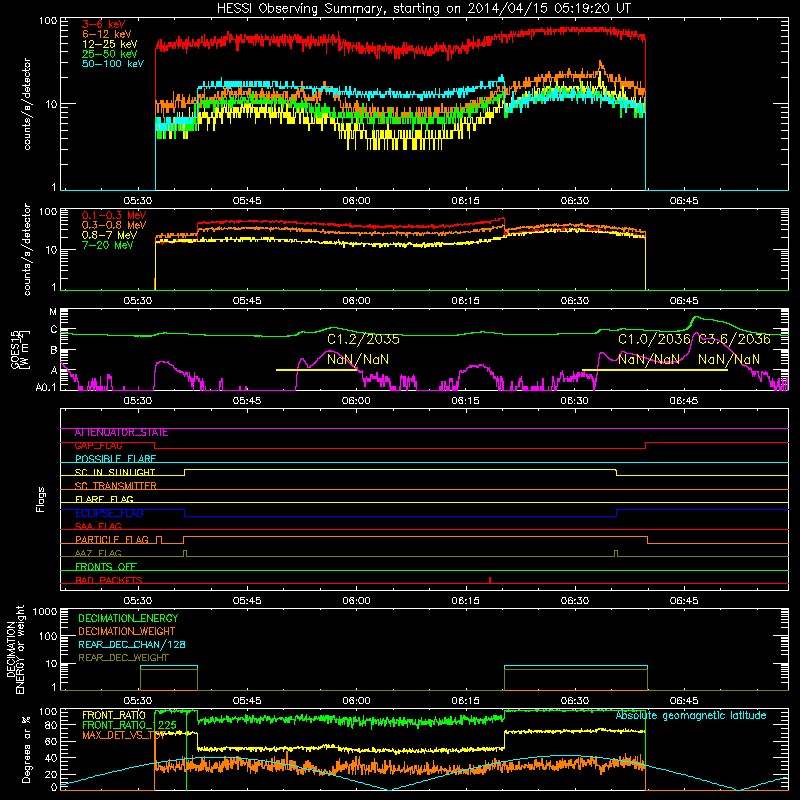Click the 06:30 tick label under the decimation panel
This screenshot has height=800, width=800.
[574, 701]
